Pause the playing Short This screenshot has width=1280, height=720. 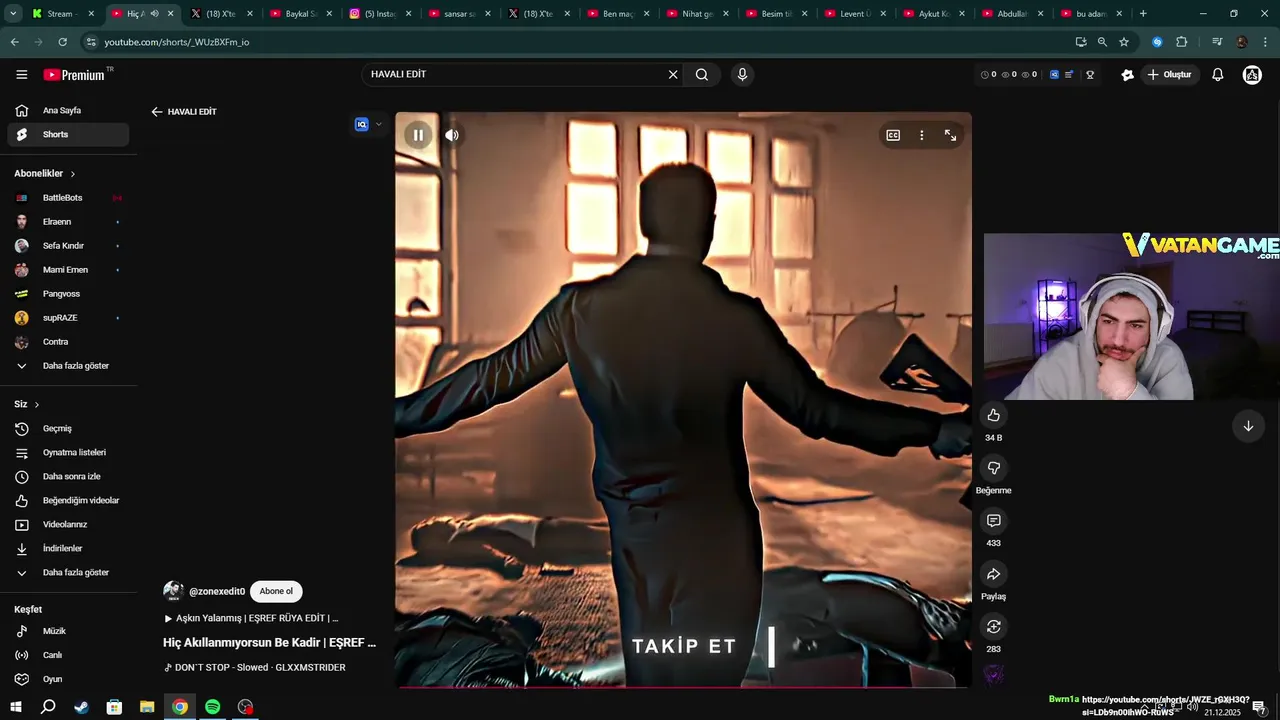(x=418, y=135)
